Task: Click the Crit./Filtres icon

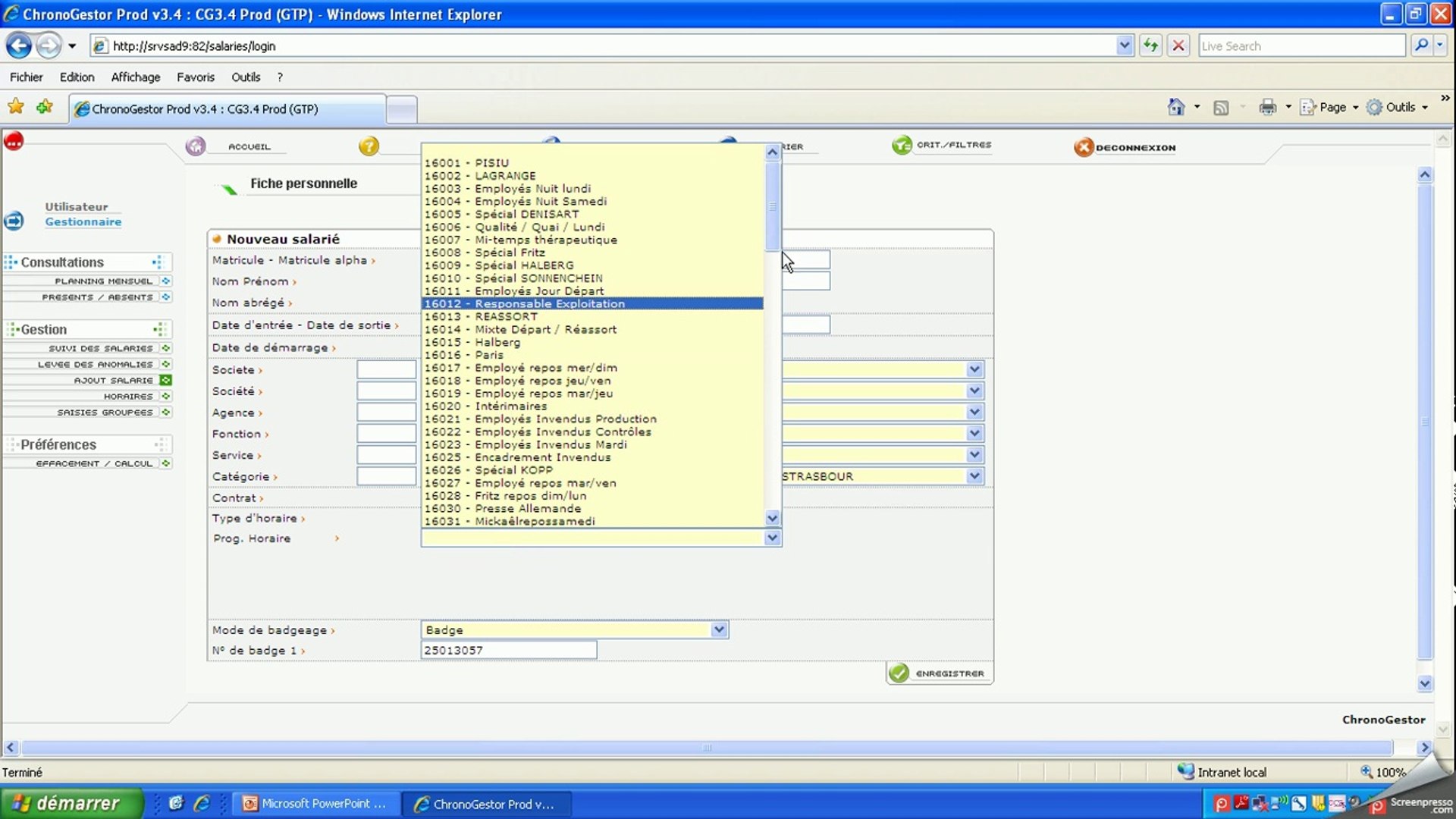Action: point(902,145)
